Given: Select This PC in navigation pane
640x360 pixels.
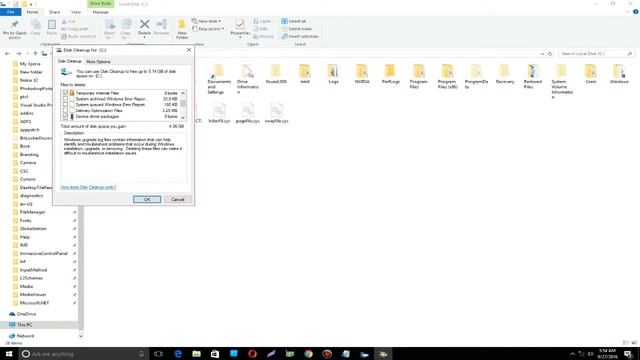Looking at the screenshot, I should click(x=24, y=325).
